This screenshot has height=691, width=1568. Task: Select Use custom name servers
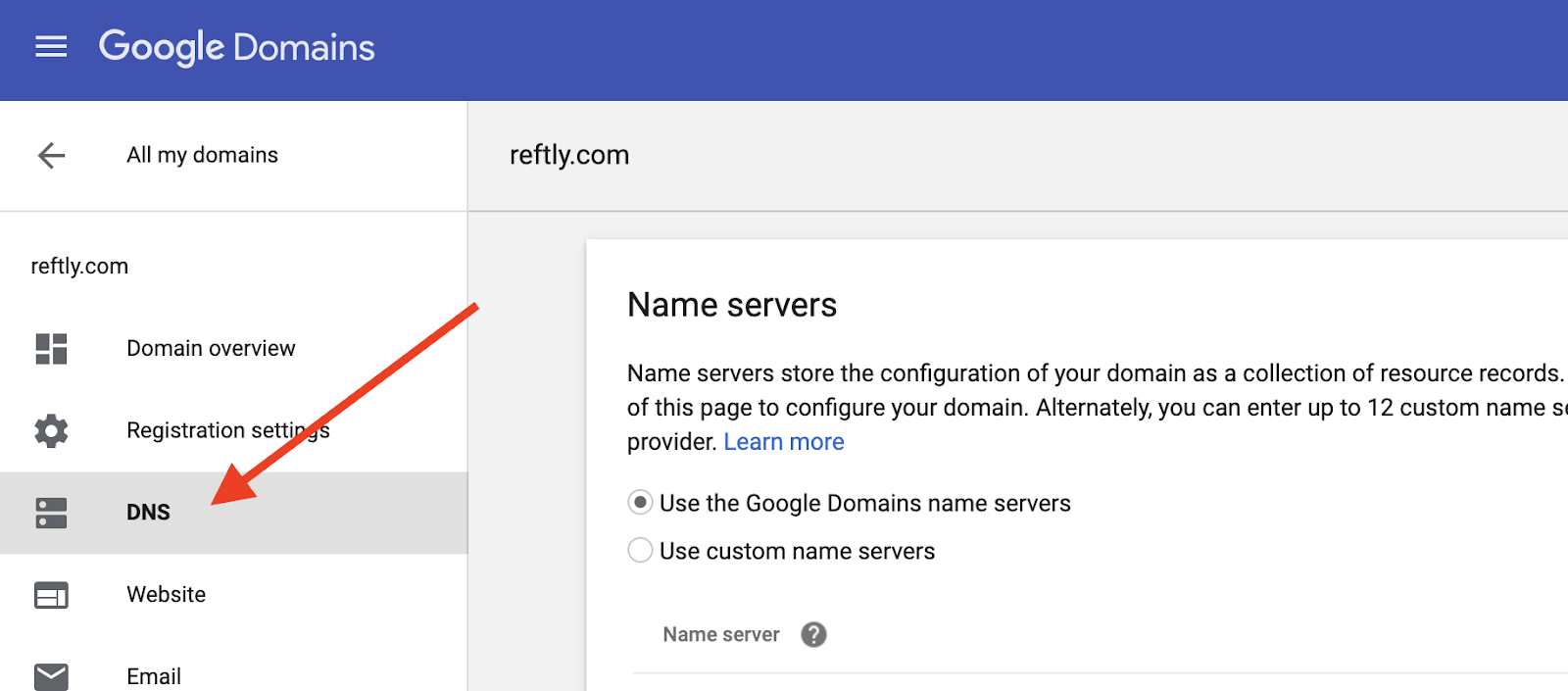(x=640, y=551)
